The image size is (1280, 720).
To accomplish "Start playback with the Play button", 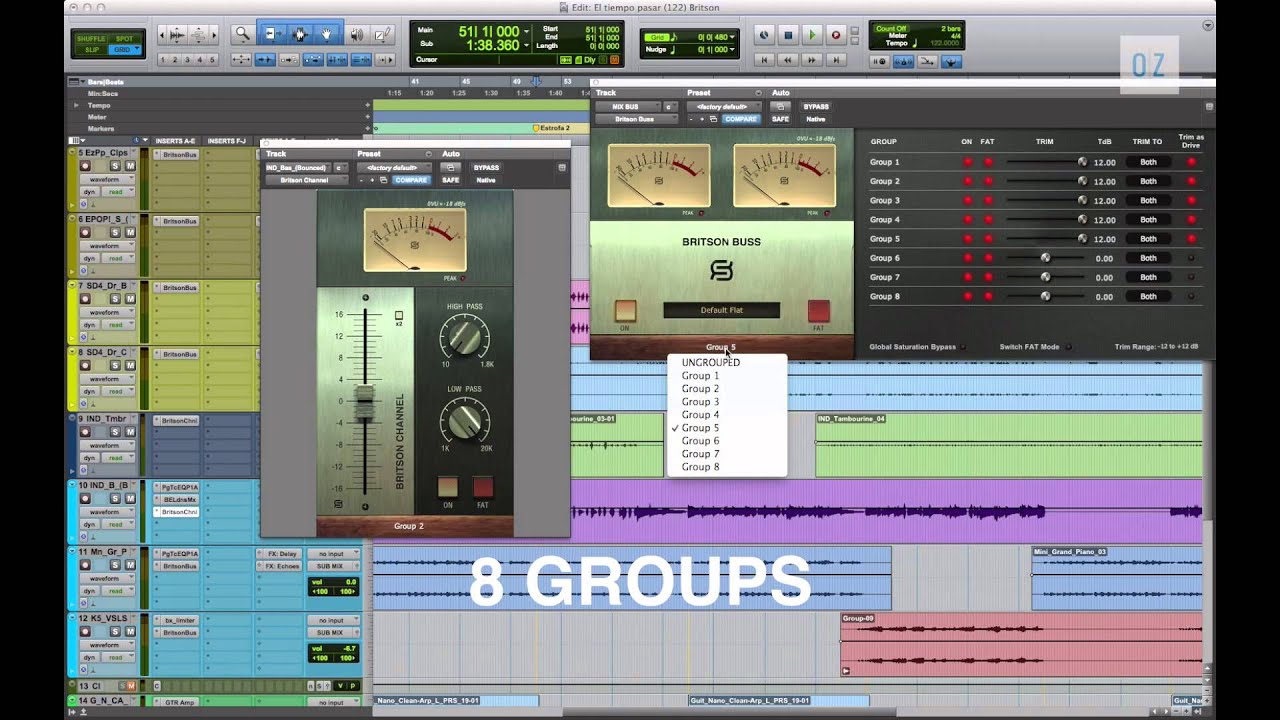I will 812,35.
